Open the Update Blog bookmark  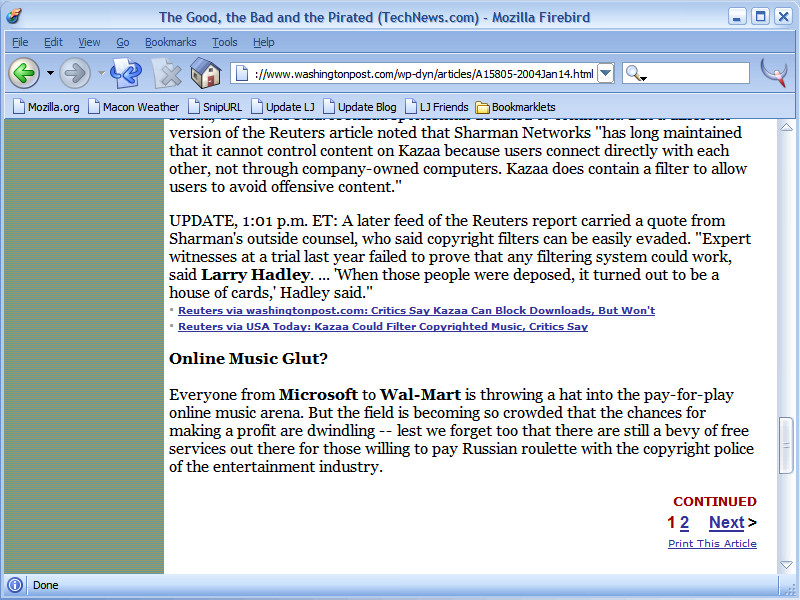click(360, 107)
